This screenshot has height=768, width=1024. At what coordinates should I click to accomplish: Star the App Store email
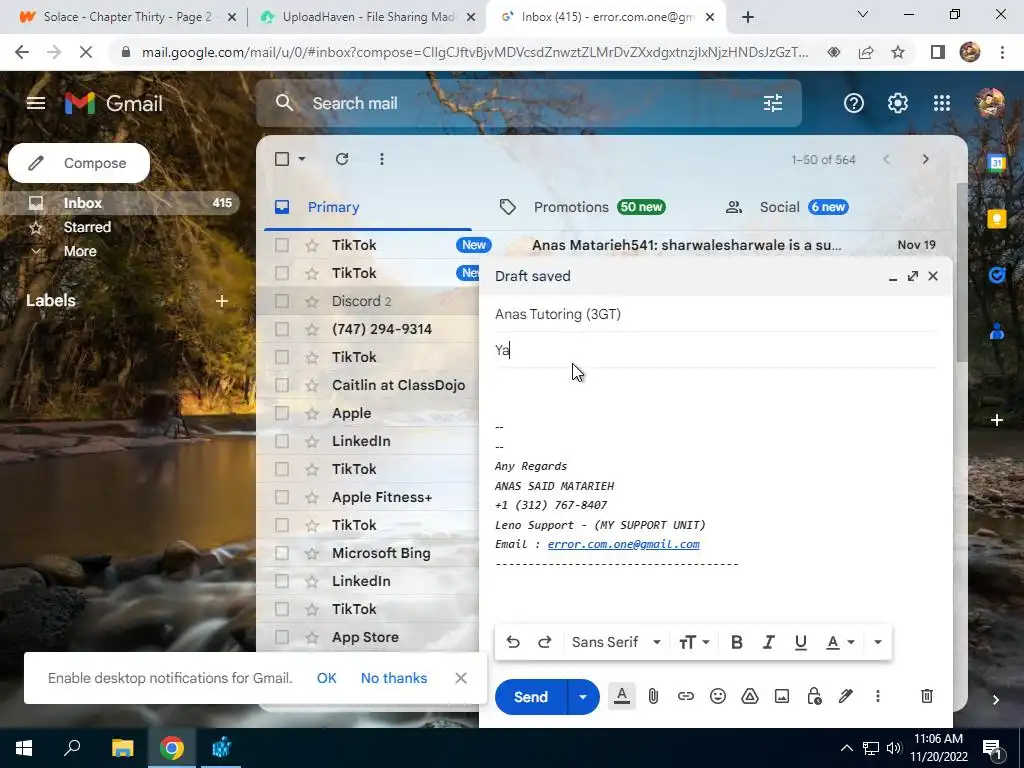pyautogui.click(x=312, y=637)
